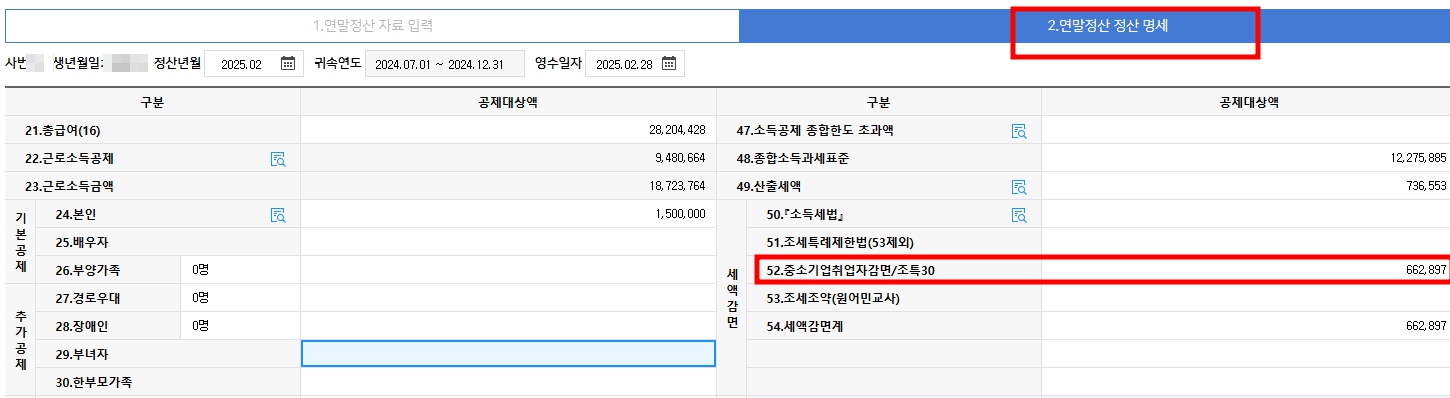
Task: Select the 51.조세특례제한법(53제외) row label
Action: click(840, 242)
